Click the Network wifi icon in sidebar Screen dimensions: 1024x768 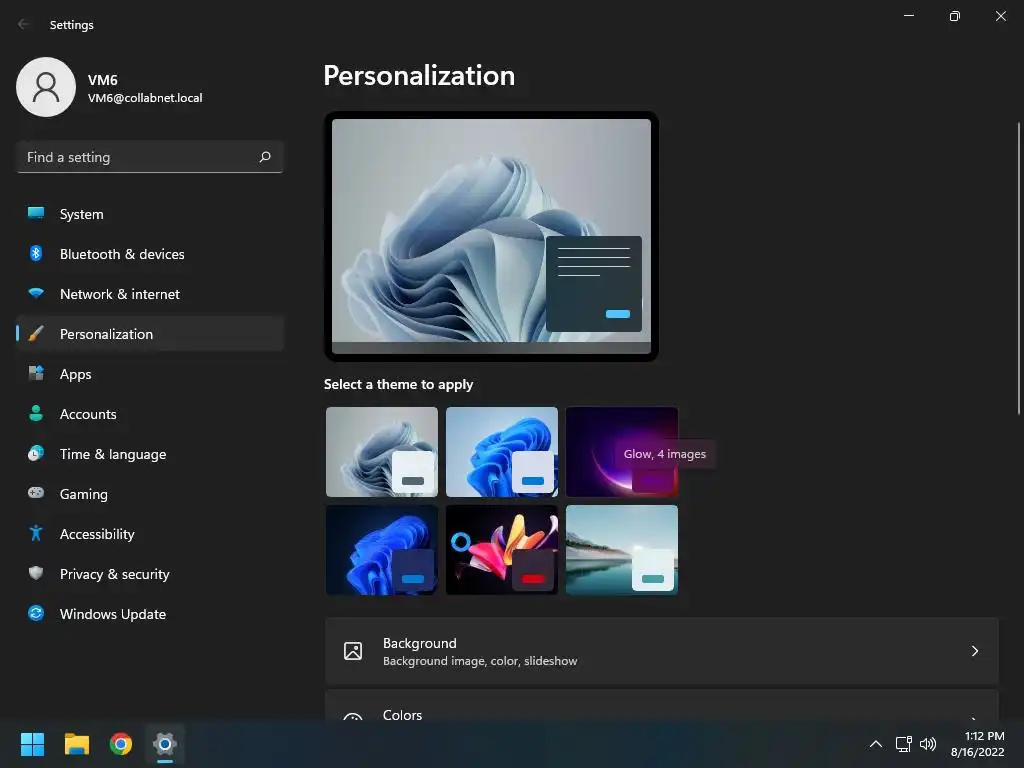click(x=36, y=294)
